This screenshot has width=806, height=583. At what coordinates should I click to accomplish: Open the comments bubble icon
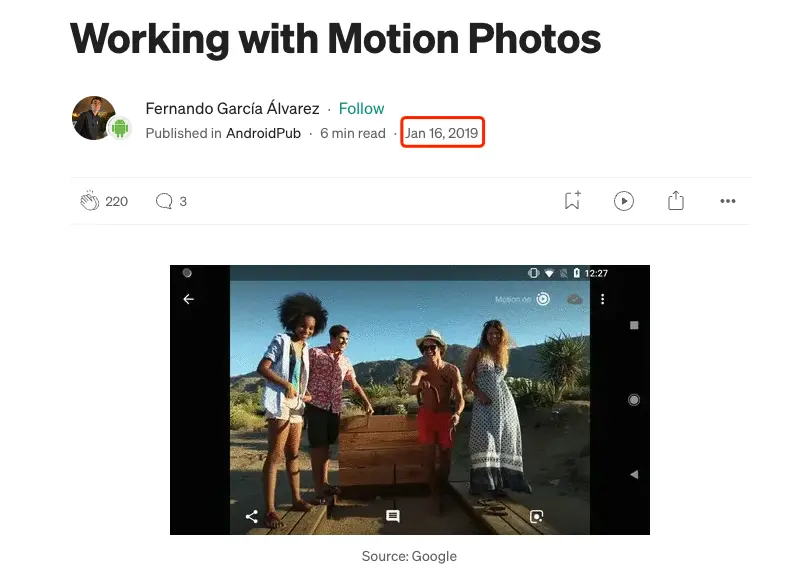click(x=164, y=201)
